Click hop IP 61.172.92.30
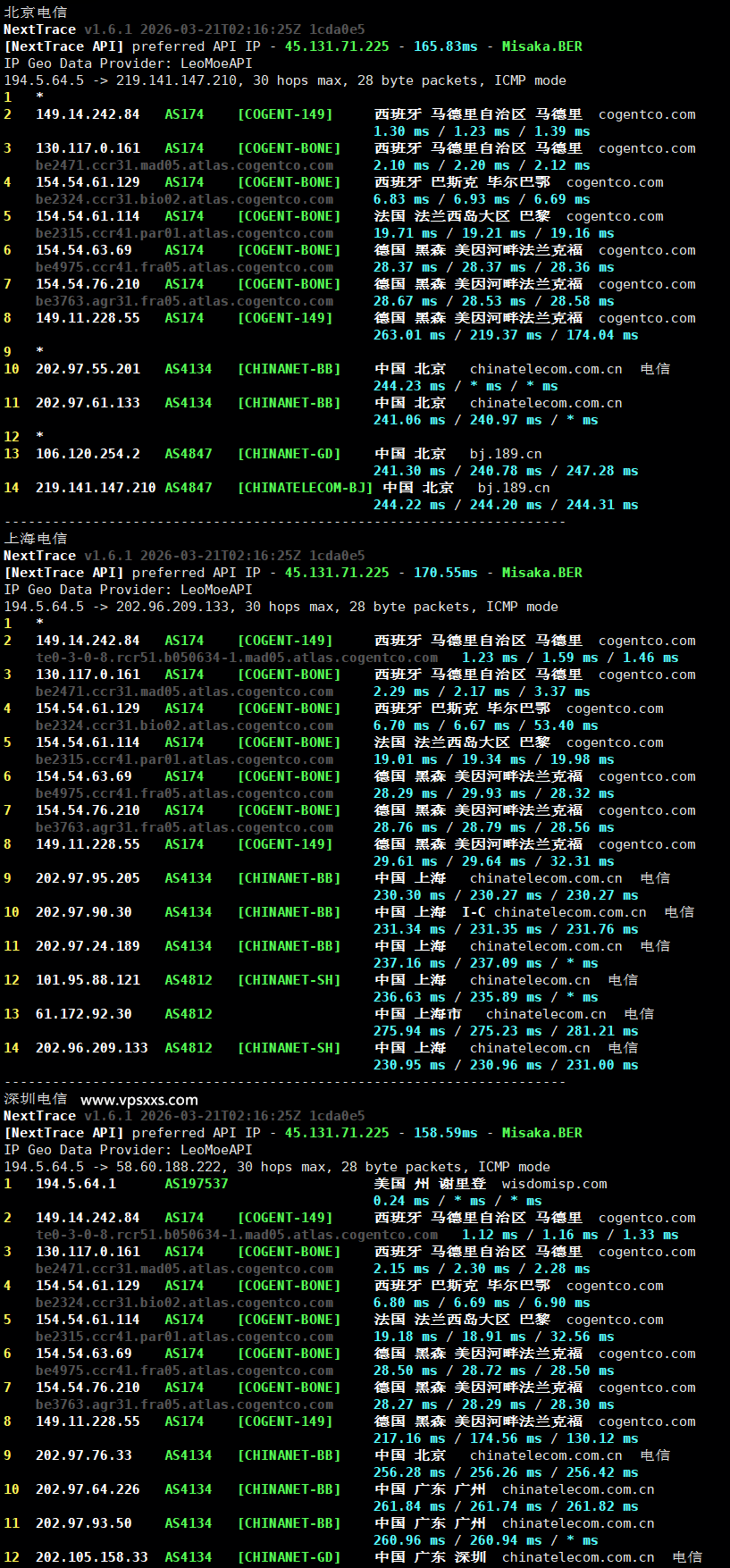The image size is (730, 1568). [84, 1014]
